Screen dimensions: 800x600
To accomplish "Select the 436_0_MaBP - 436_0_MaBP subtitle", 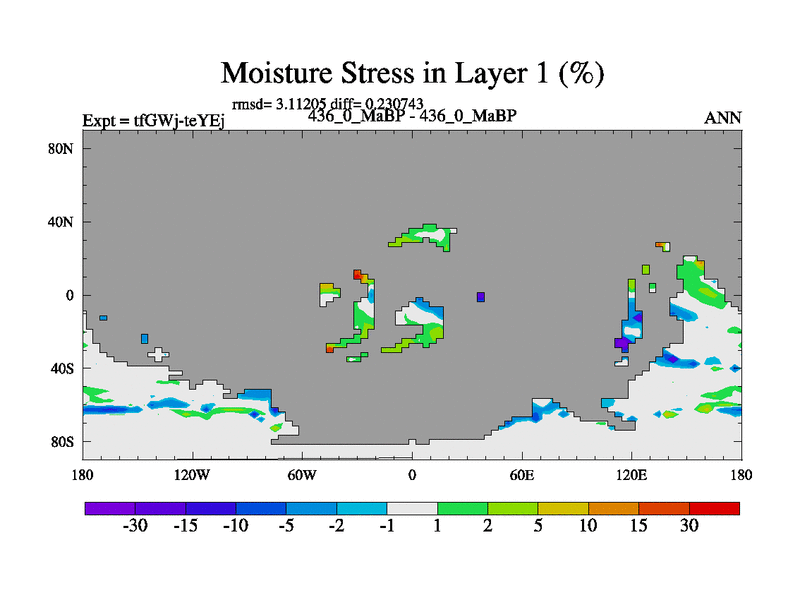I will click(412, 116).
